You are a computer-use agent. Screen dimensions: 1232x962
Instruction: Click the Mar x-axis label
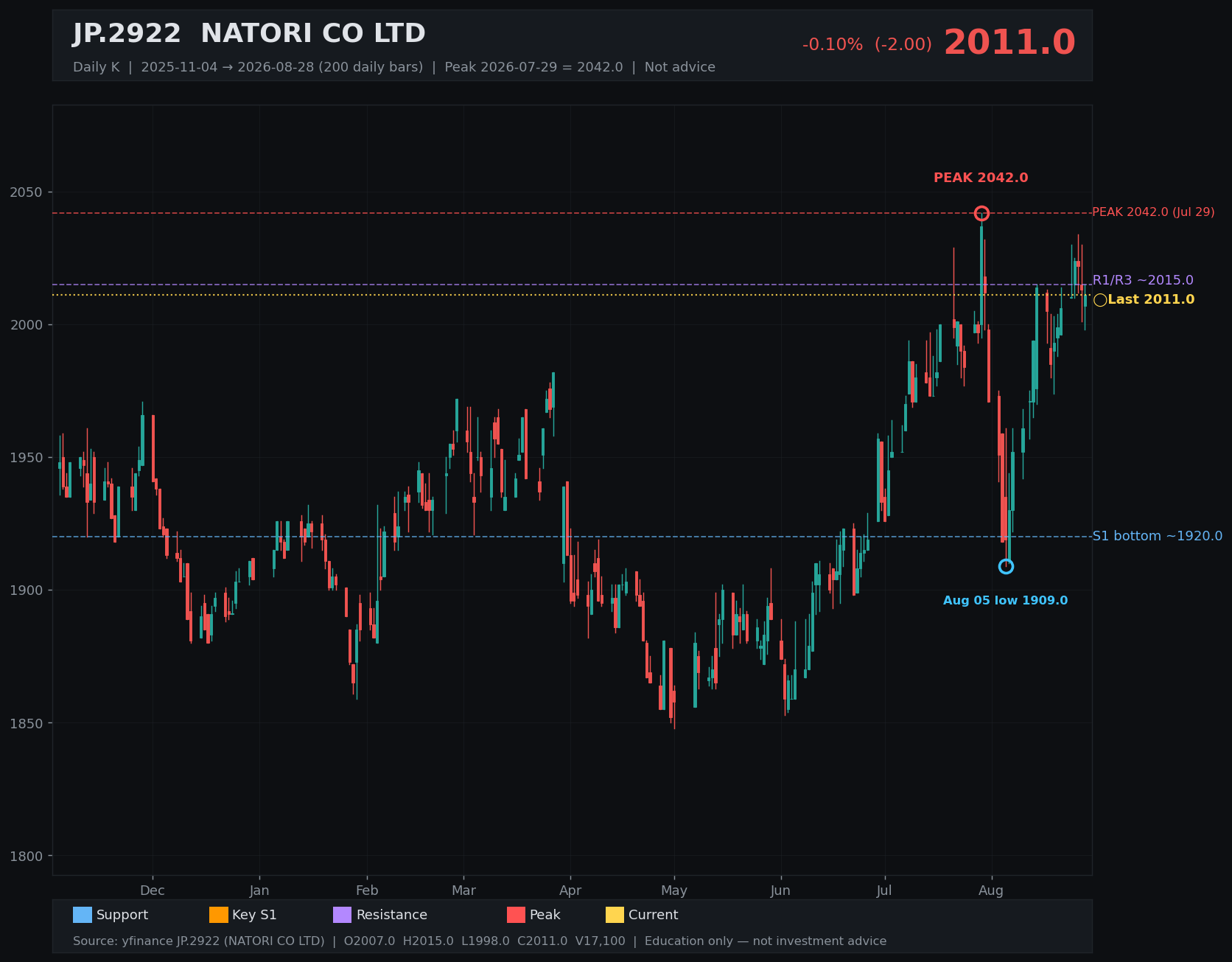463,890
